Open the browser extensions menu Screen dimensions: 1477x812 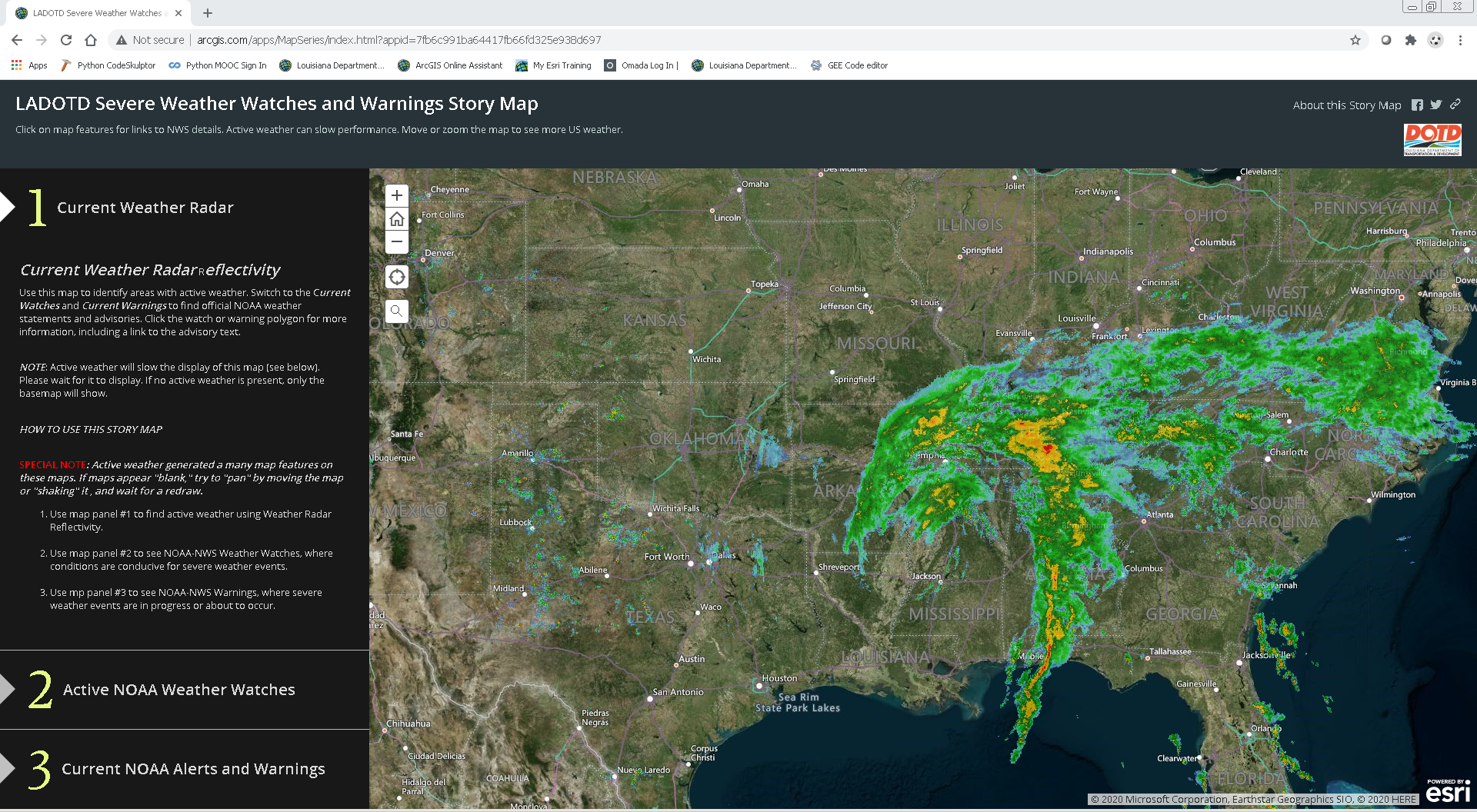(1410, 40)
